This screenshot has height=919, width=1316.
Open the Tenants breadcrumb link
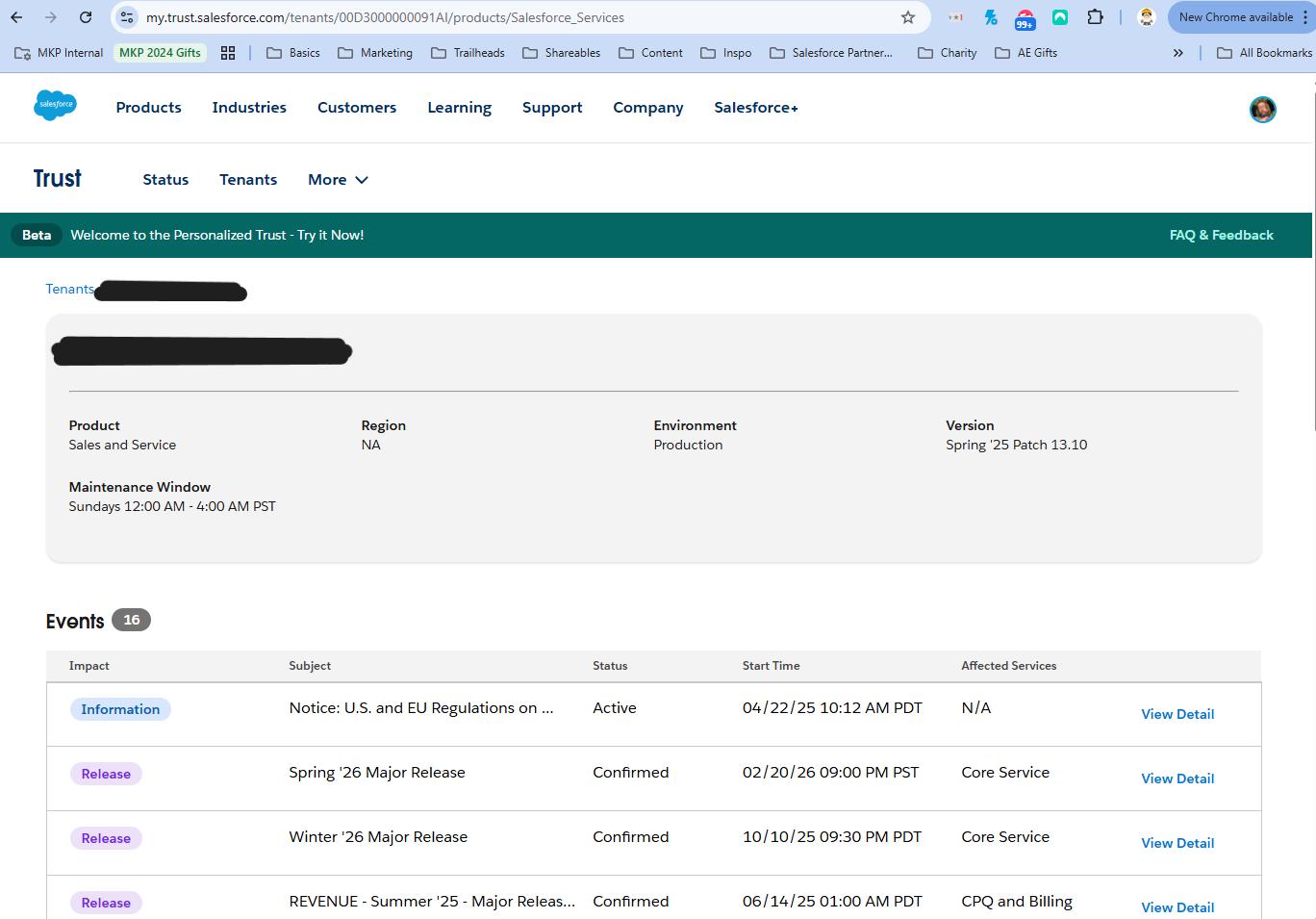pos(69,289)
